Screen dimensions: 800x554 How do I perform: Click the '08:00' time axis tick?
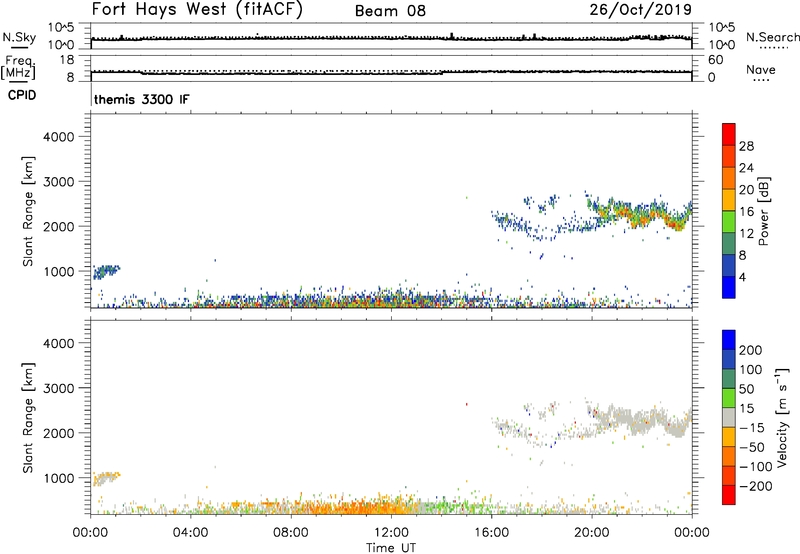click(291, 533)
